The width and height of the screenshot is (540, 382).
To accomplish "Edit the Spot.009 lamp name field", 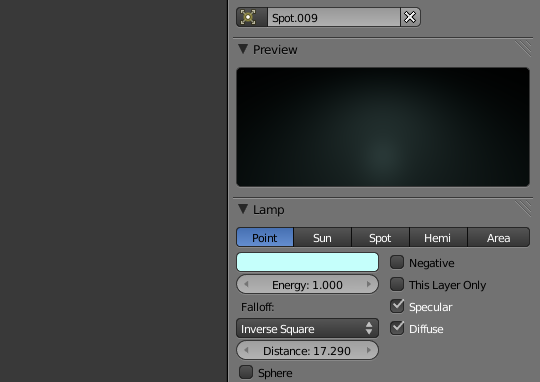I will click(x=334, y=17).
